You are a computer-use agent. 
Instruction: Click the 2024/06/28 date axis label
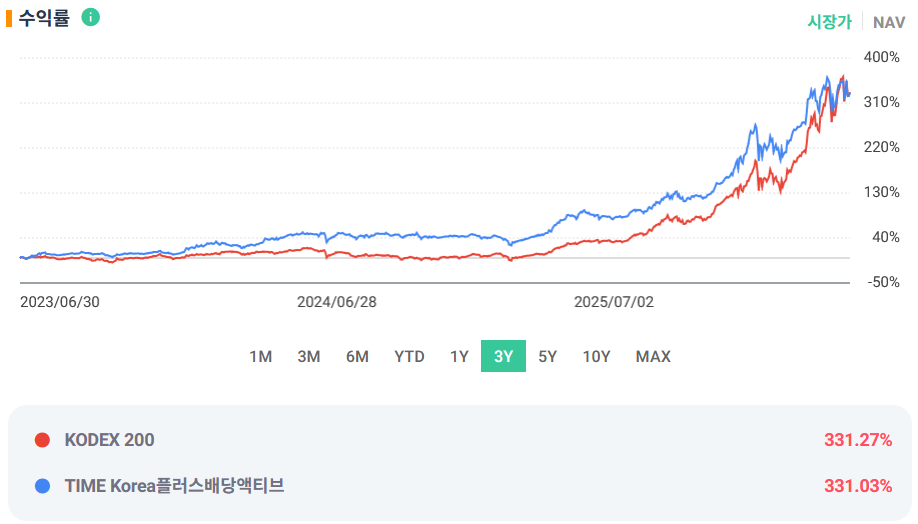pyautogui.click(x=337, y=302)
